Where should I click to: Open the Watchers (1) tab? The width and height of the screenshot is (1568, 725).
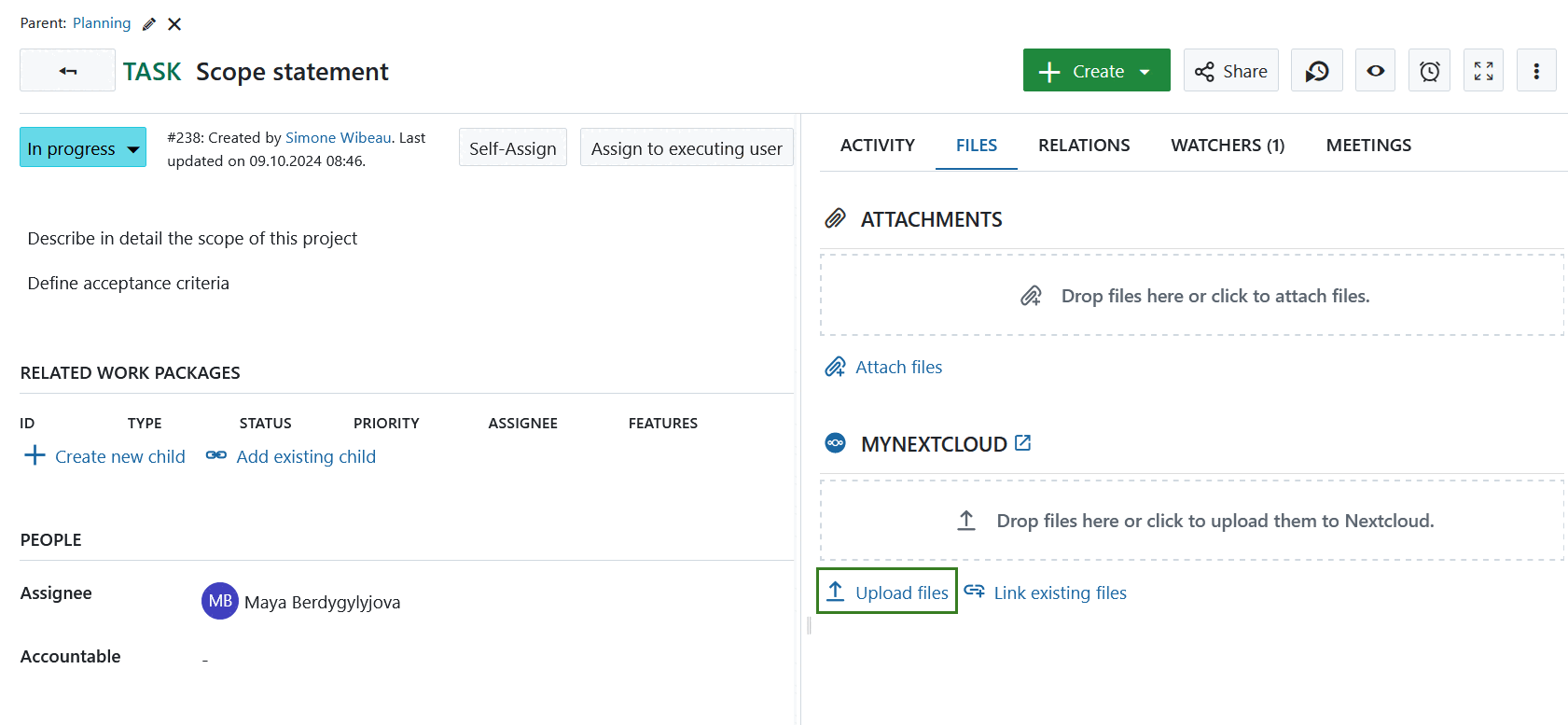click(x=1228, y=146)
